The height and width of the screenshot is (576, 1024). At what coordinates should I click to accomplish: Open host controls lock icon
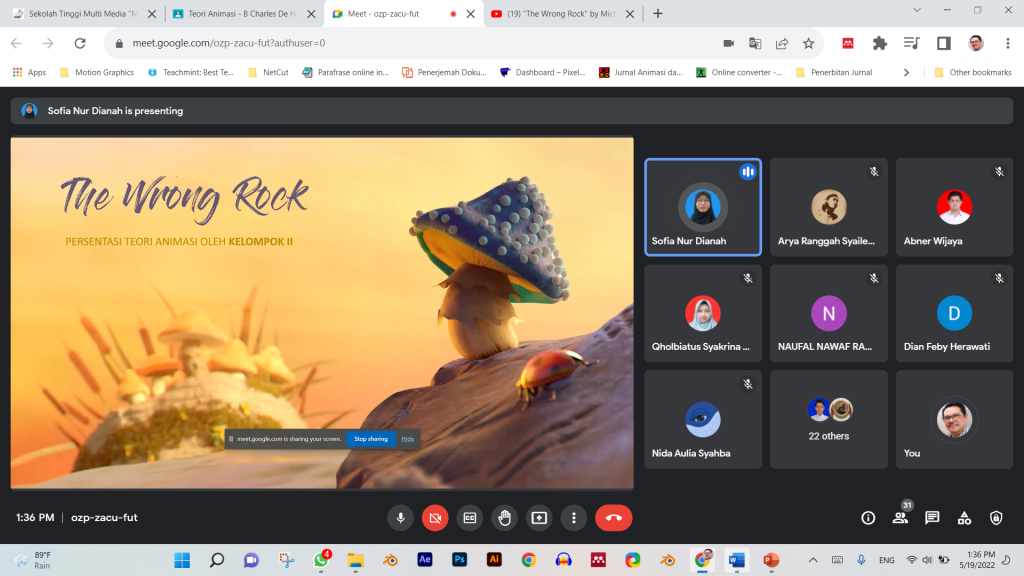(996, 517)
